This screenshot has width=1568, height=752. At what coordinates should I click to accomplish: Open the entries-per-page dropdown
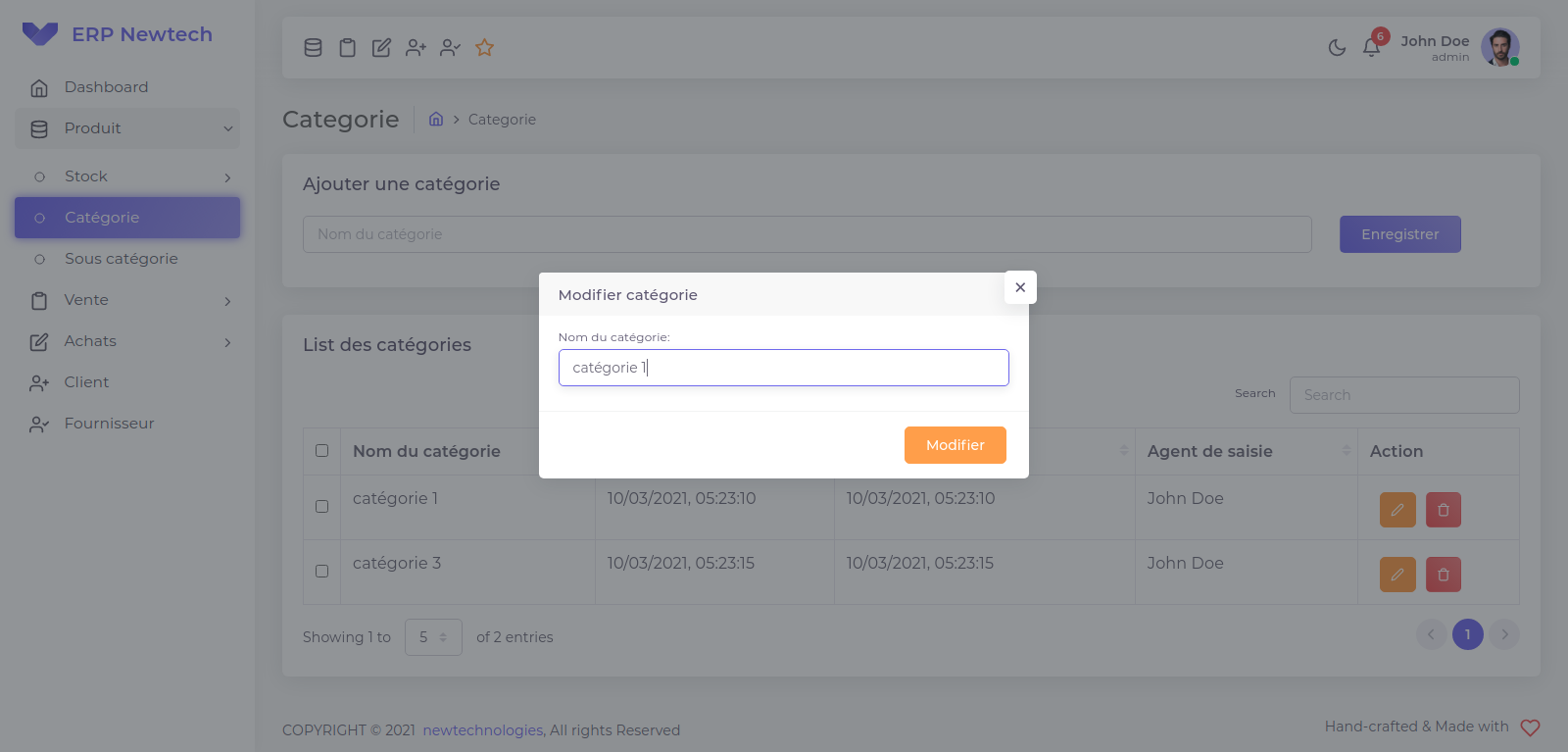click(x=433, y=637)
